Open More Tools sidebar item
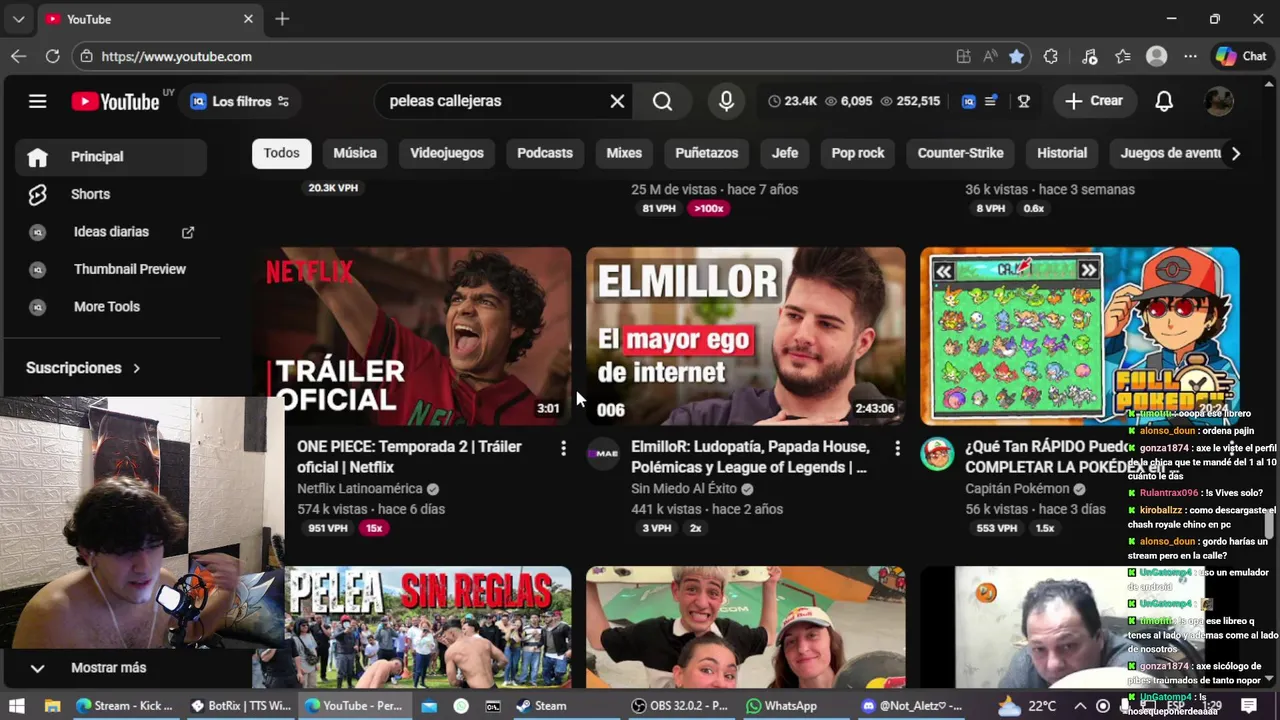Viewport: 1280px width, 720px height. coord(111,307)
